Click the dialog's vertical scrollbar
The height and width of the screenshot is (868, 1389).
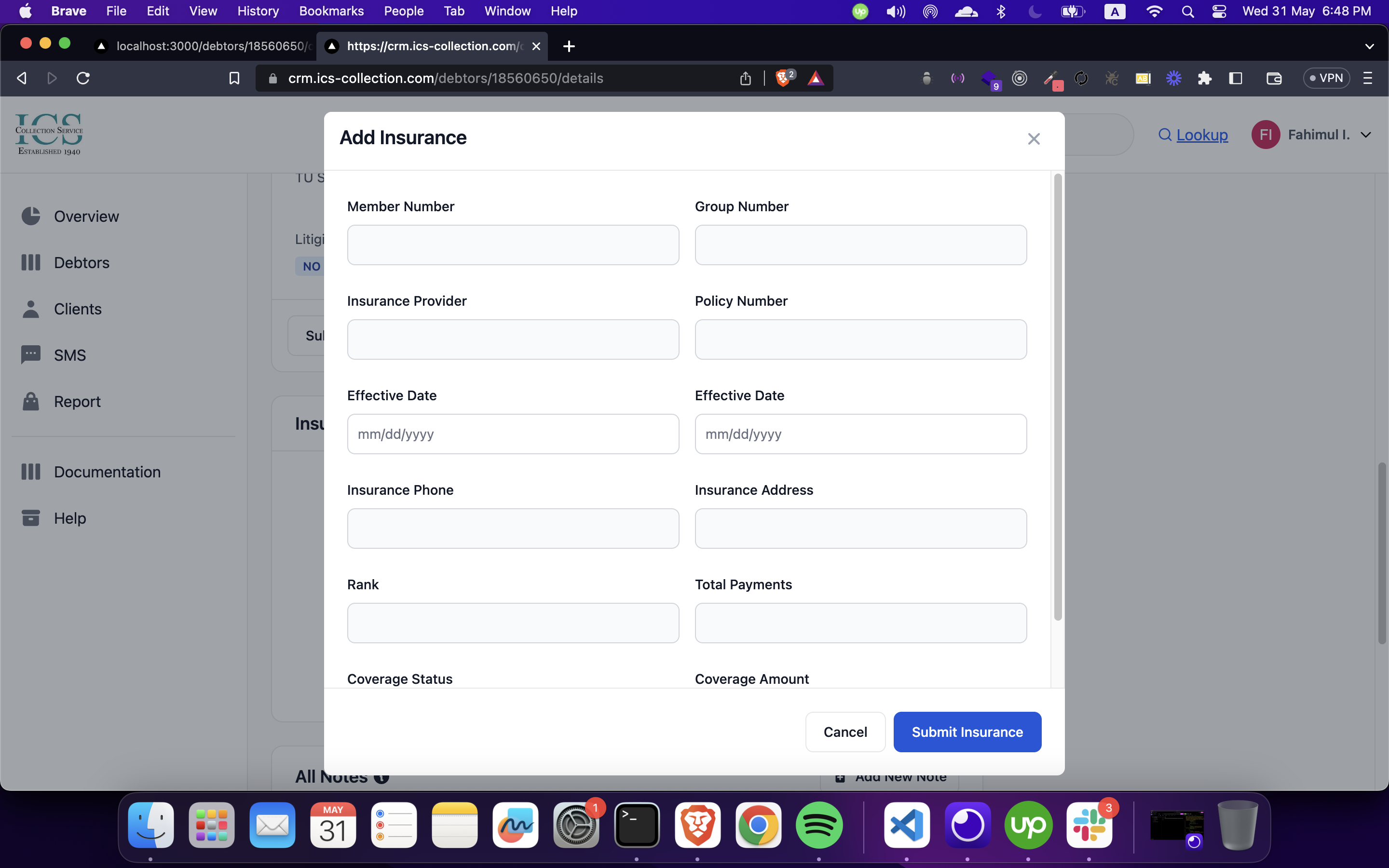click(1057, 396)
